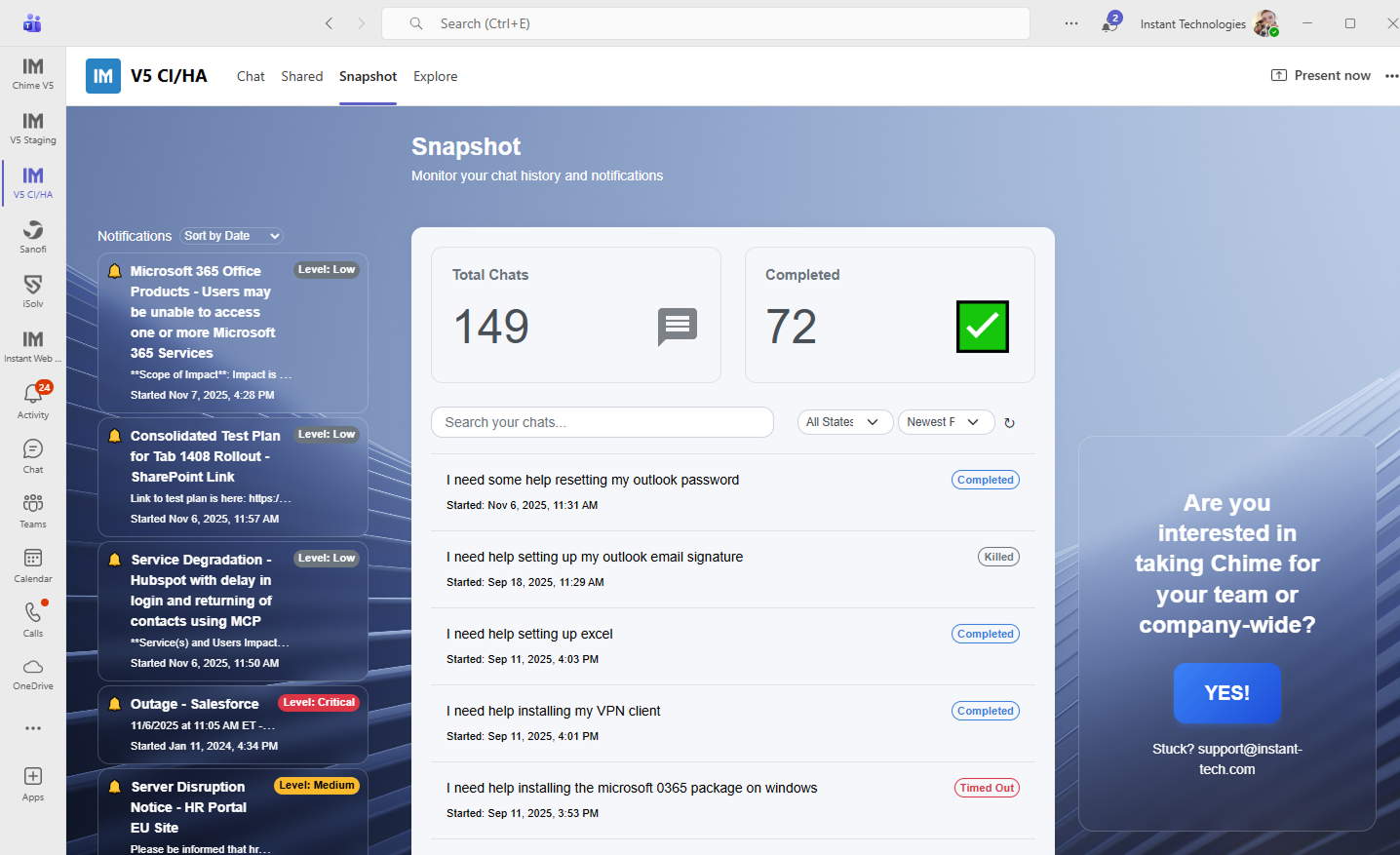Click the Present now button
The height and width of the screenshot is (855, 1400).
click(1321, 76)
